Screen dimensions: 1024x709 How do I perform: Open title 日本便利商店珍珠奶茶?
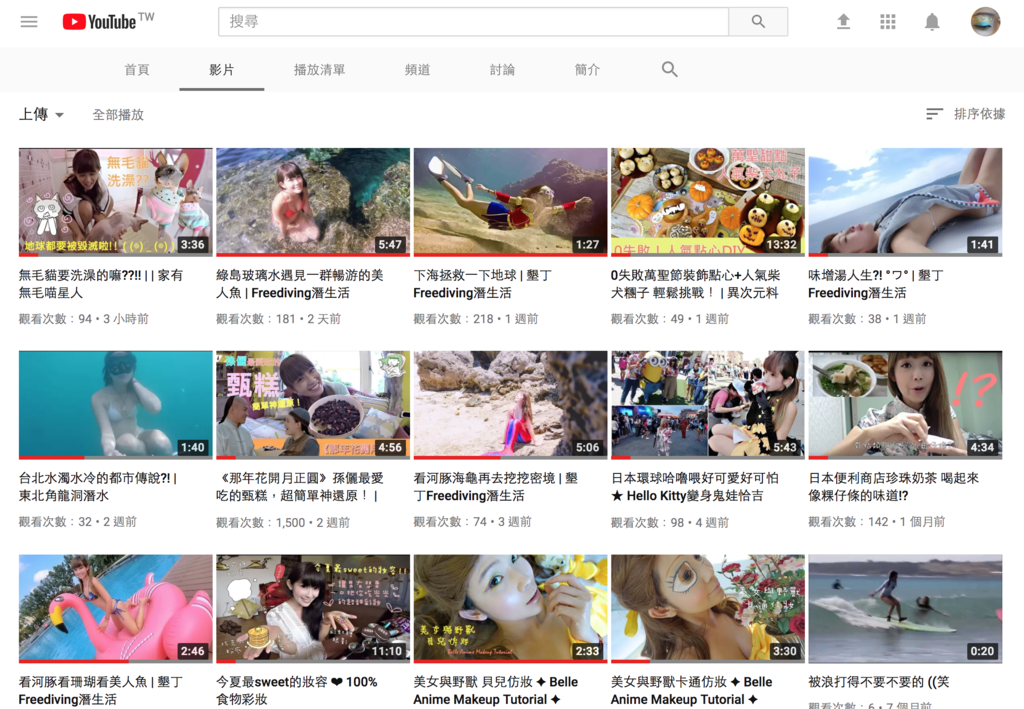pos(893,487)
